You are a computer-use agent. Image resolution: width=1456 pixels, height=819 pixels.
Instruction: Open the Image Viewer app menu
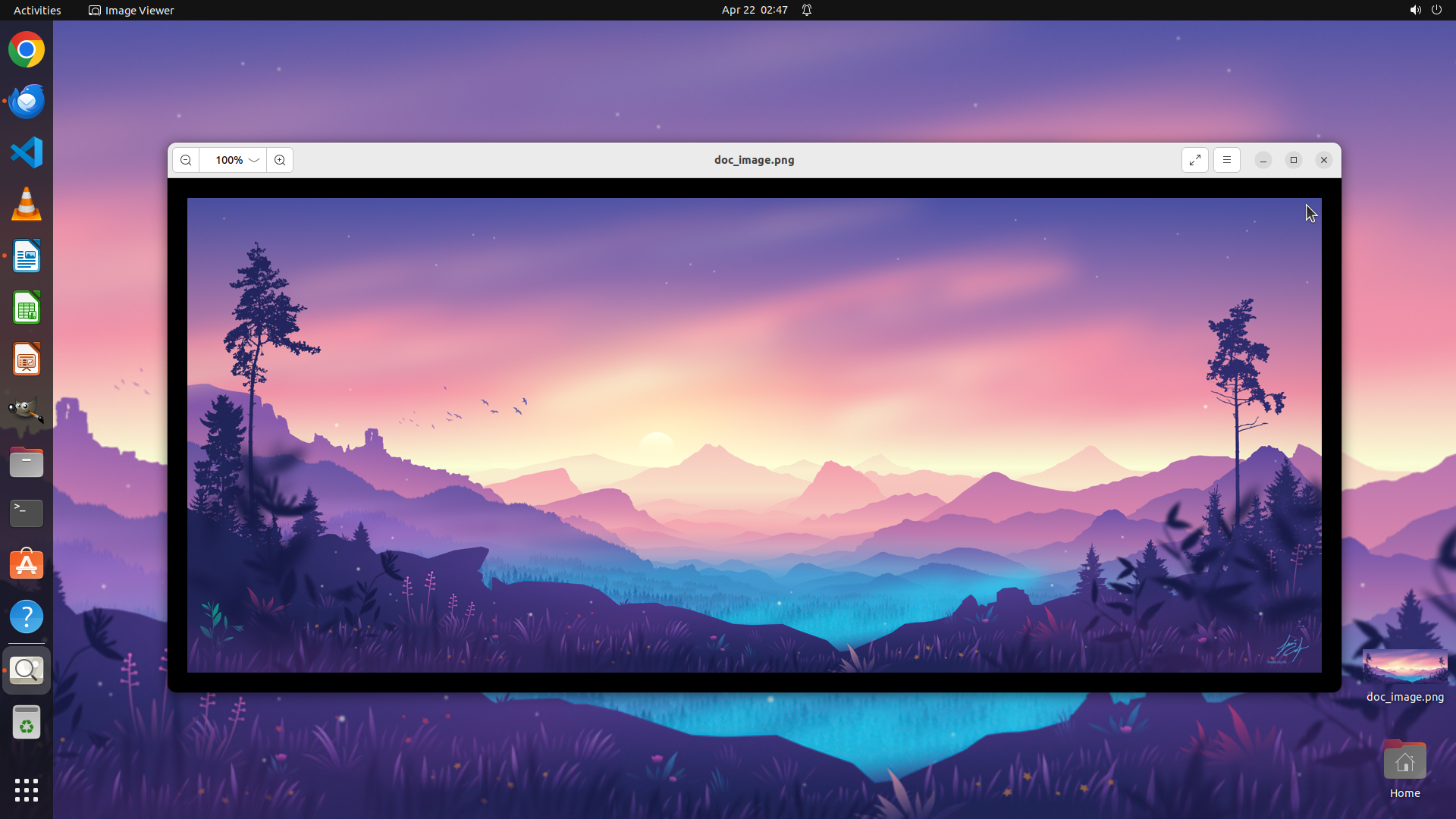tap(131, 10)
